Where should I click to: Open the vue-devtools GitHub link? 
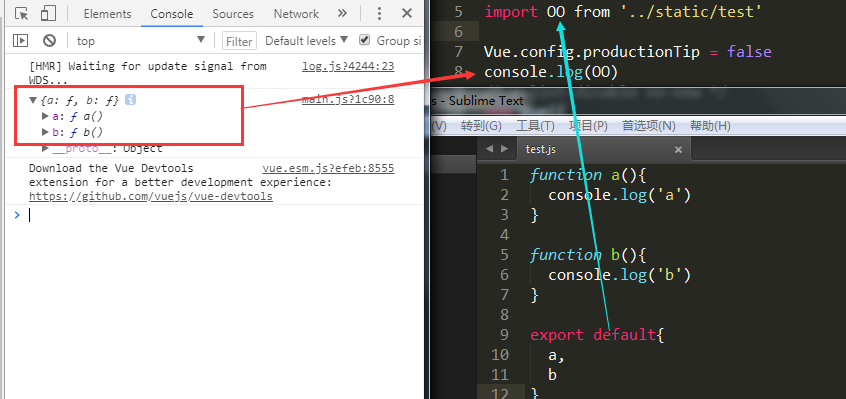pos(151,196)
